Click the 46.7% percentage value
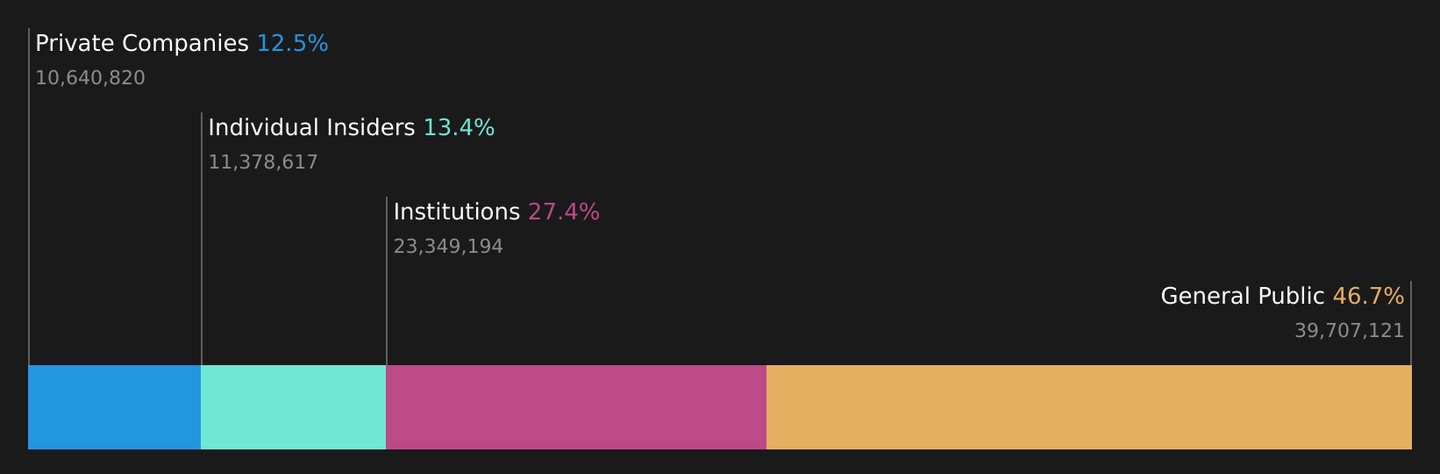Screen dimensions: 1440x474 point(1369,296)
